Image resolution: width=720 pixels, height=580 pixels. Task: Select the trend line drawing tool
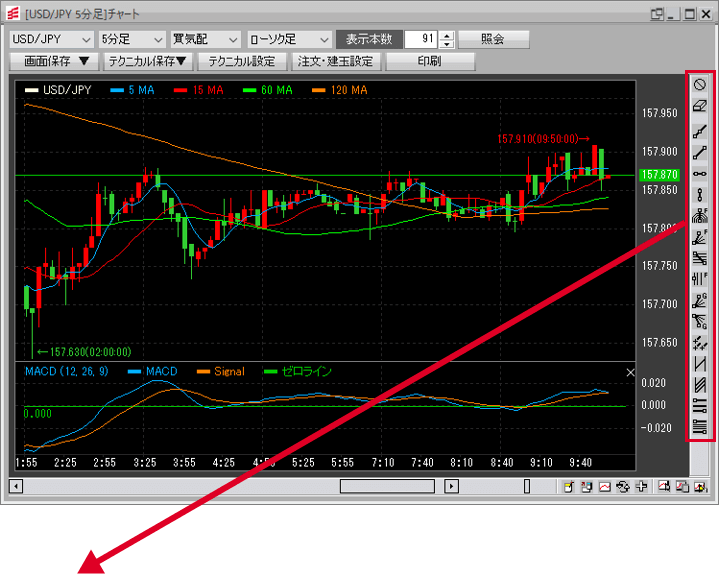coord(700,152)
